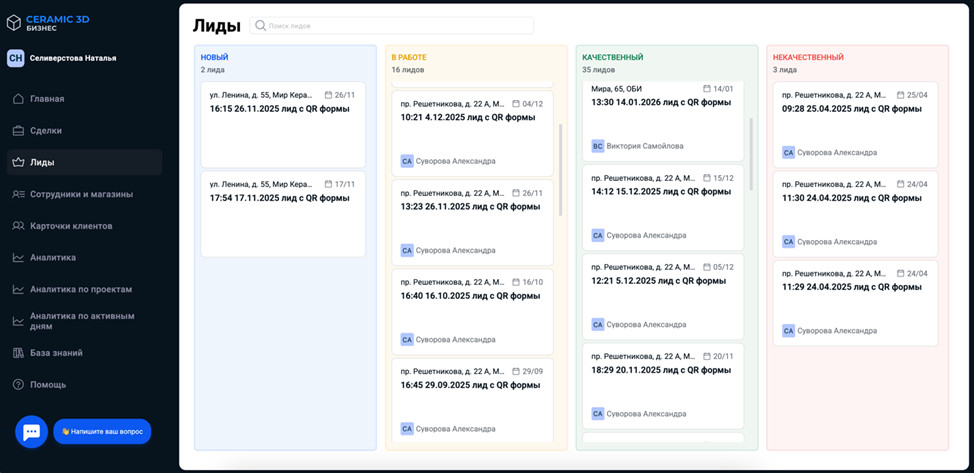Screen dimensions: 974x473
Task: Open lead 09:28 25.04.2025 лид с QR формы
Action: tap(855, 125)
